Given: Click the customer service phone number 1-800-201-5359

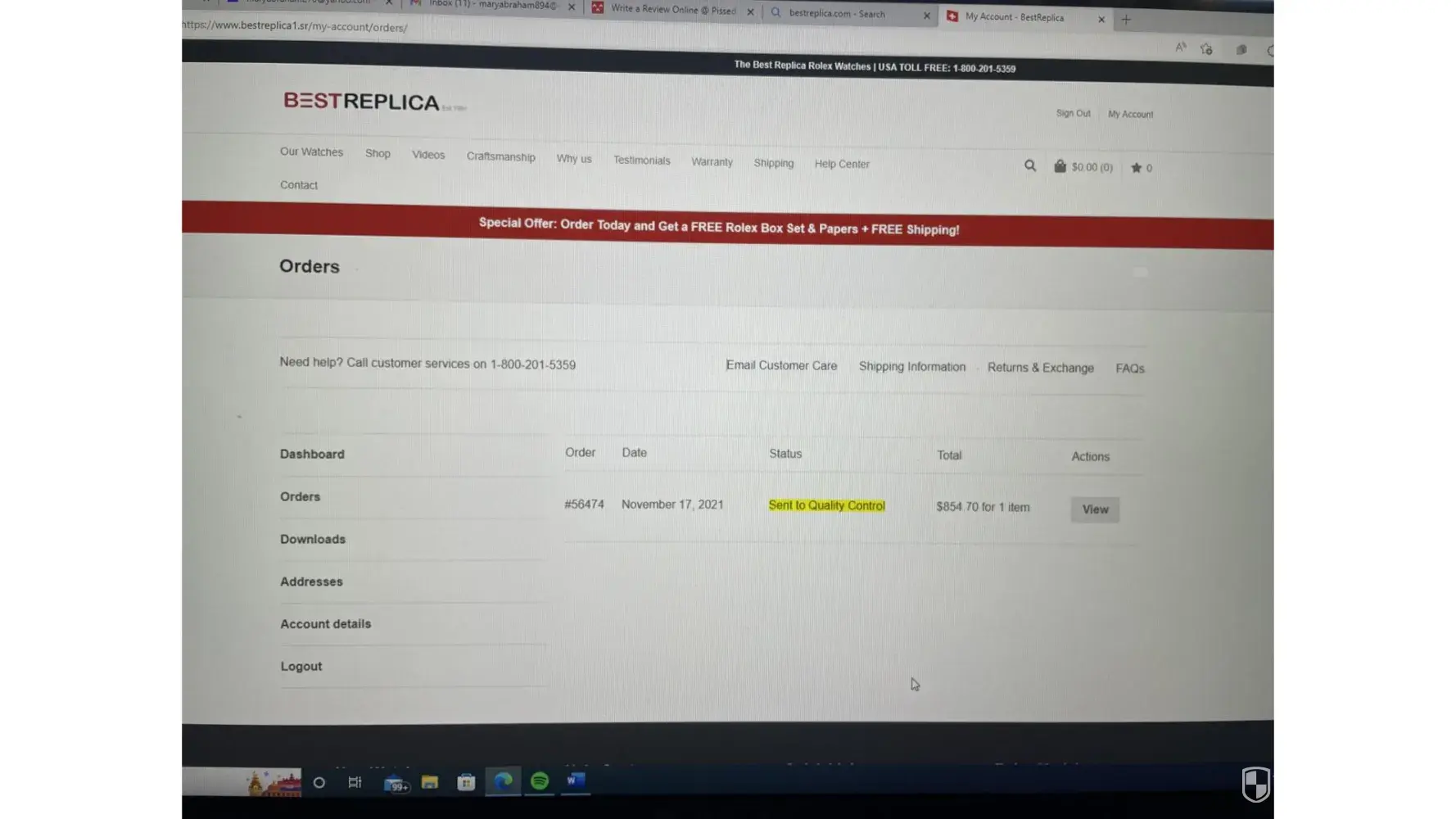Looking at the screenshot, I should (533, 364).
